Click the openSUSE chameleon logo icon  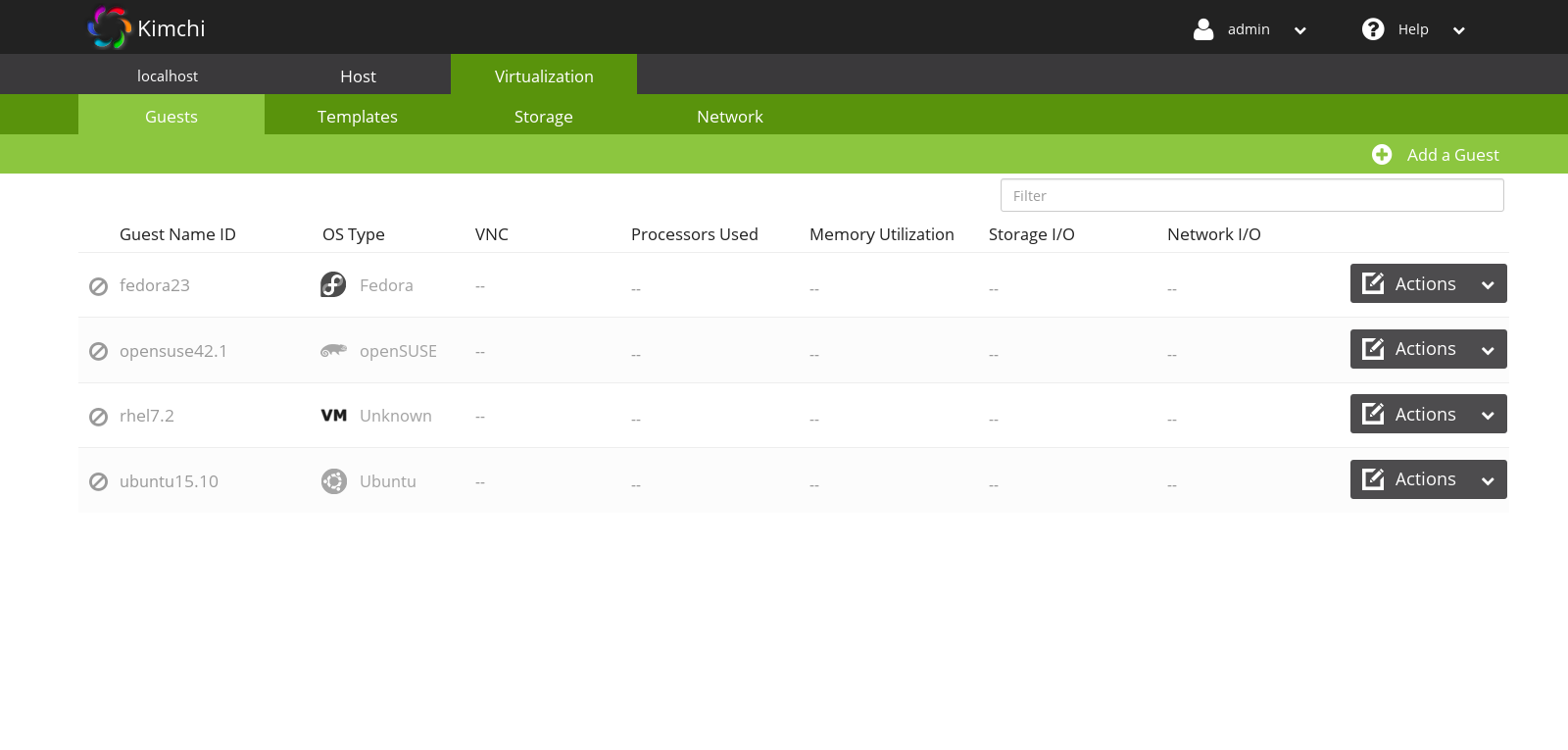[333, 350]
